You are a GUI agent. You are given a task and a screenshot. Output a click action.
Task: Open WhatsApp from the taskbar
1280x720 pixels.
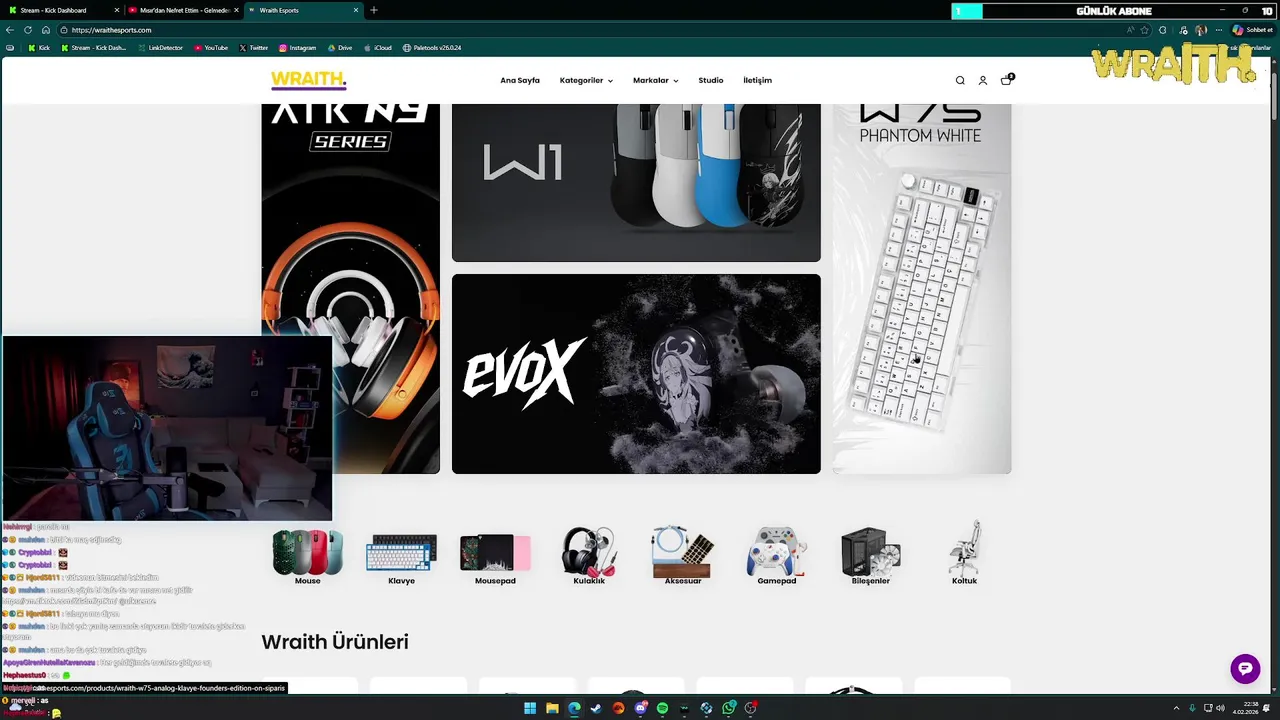[x=728, y=708]
